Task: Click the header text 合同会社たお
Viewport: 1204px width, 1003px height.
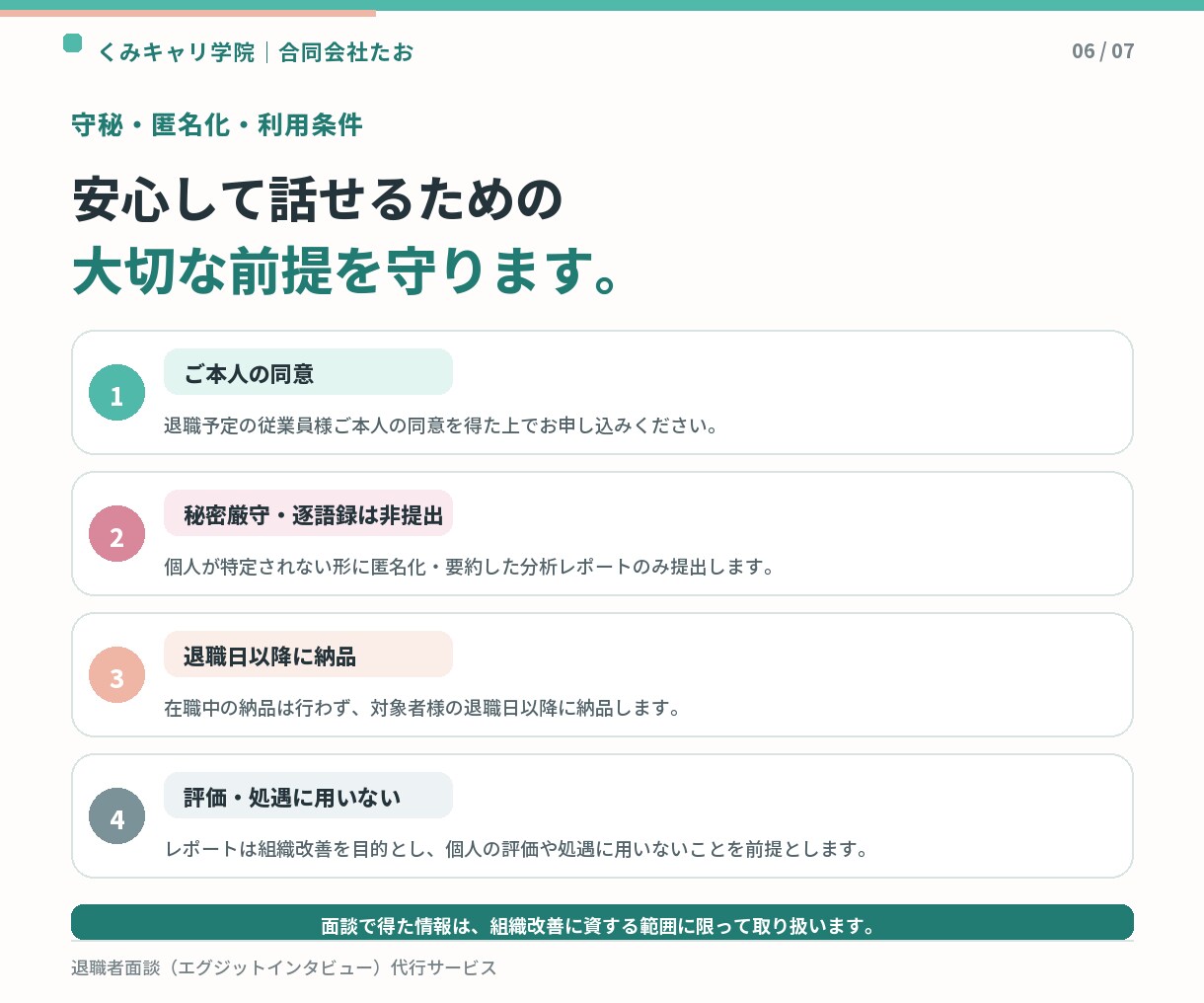Action: pos(346,52)
